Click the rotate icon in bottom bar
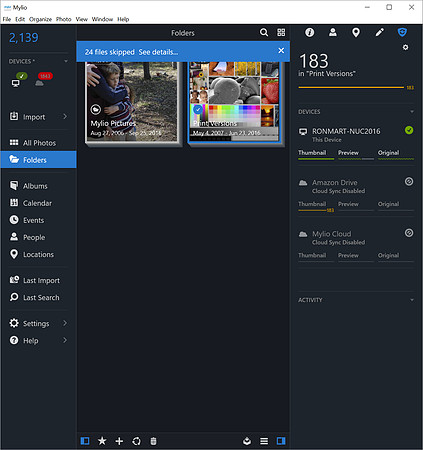Screen dimensions: 423x450 pos(136,441)
